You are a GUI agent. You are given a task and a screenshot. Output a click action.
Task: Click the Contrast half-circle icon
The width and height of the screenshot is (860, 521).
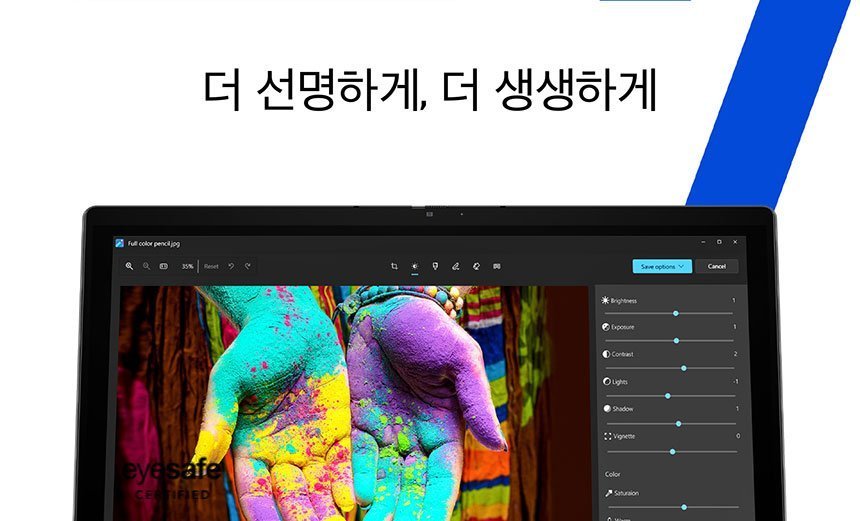click(606, 354)
